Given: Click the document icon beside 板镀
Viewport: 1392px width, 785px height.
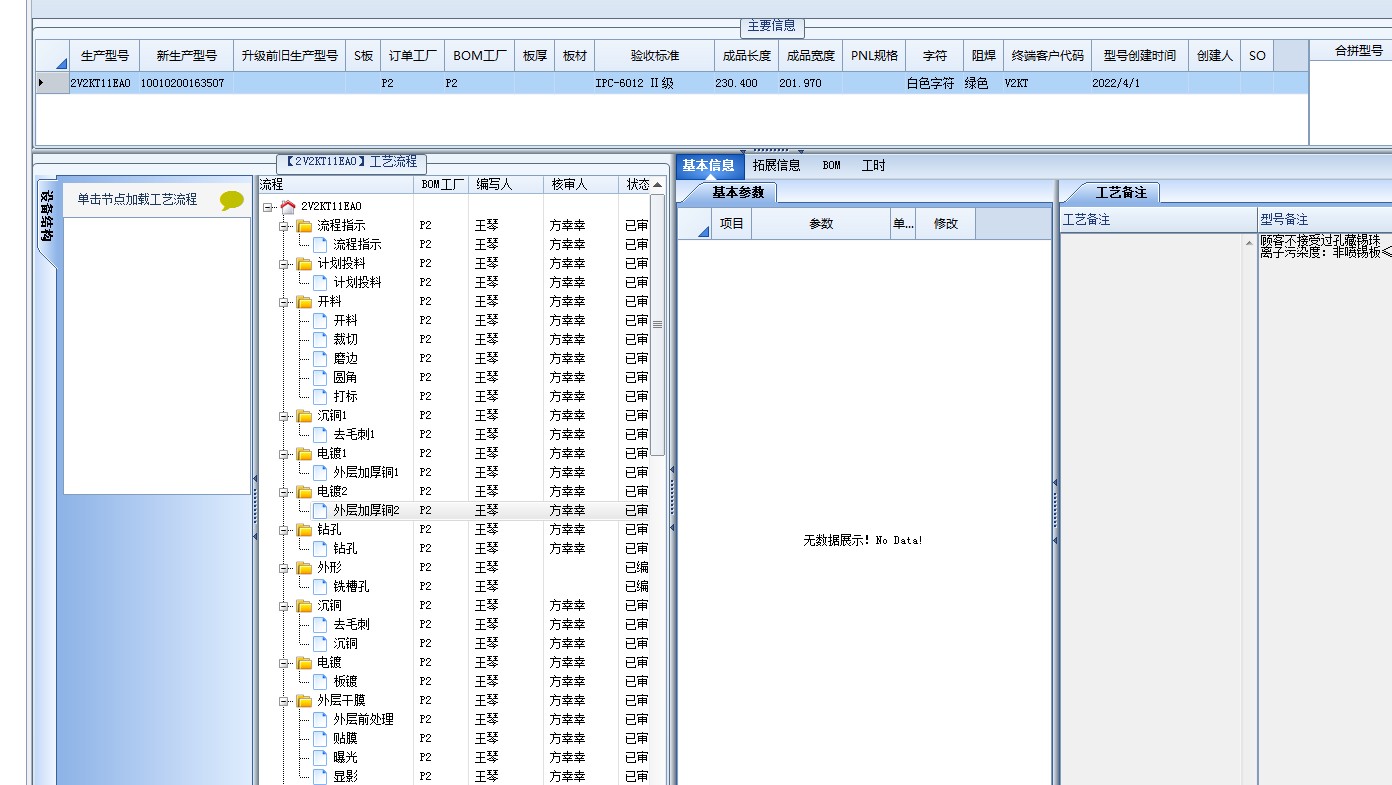Looking at the screenshot, I should [x=320, y=681].
